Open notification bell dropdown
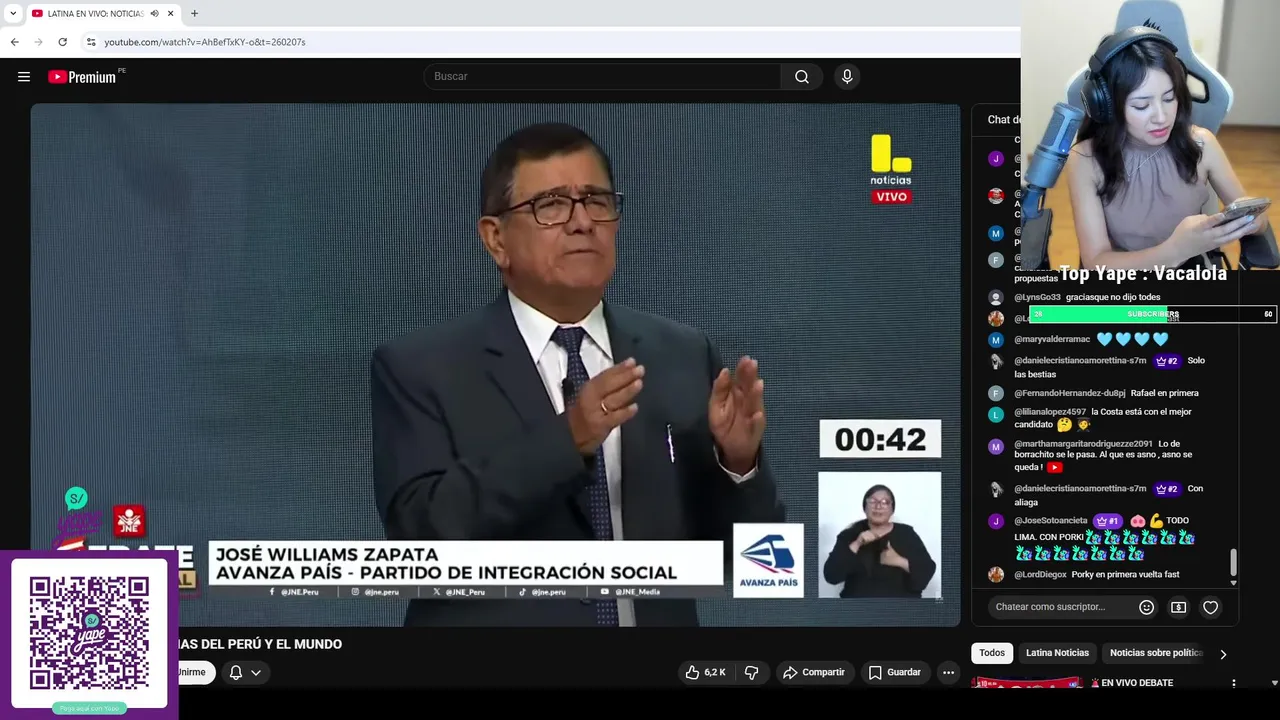The image size is (1280, 720). (x=245, y=672)
